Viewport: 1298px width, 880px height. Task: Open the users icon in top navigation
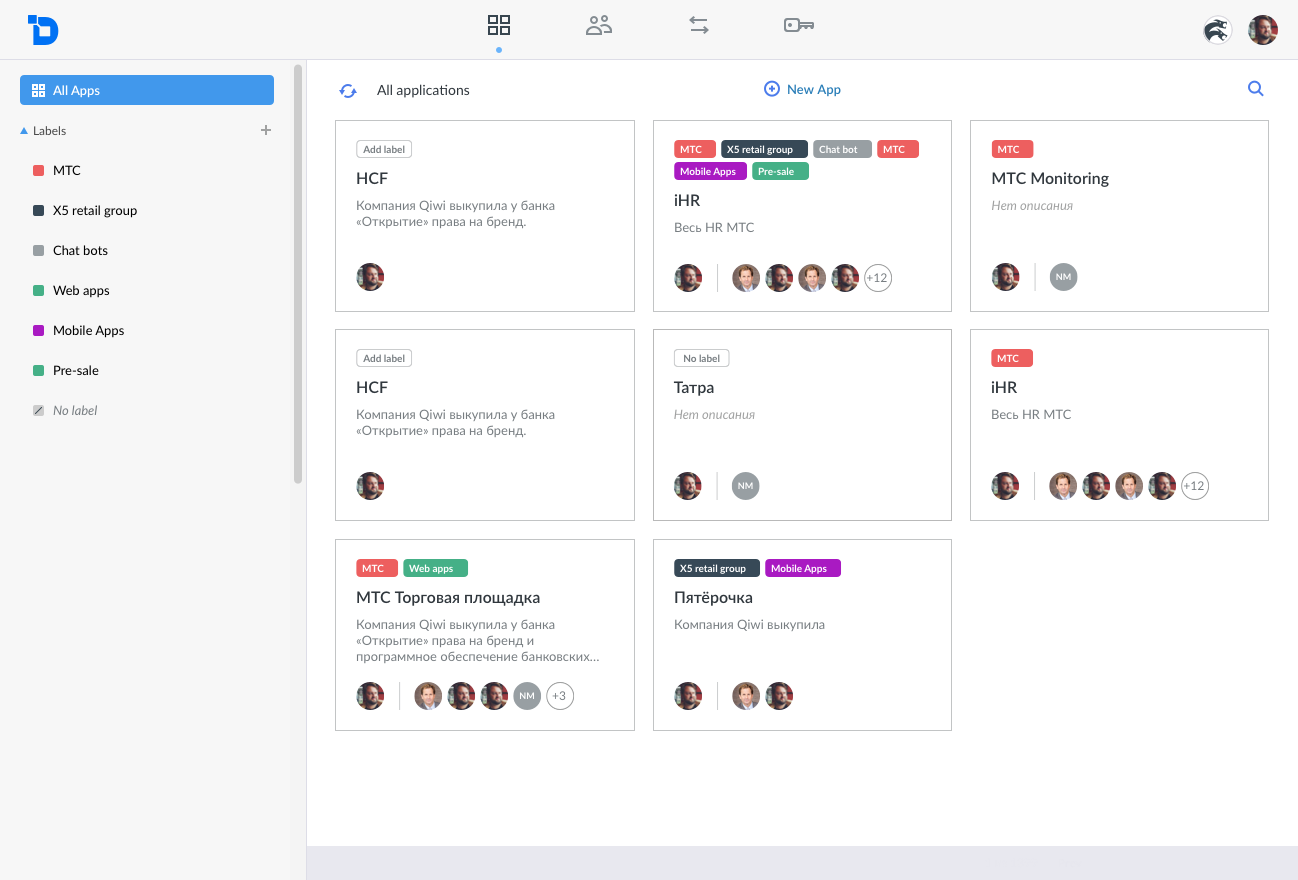(x=599, y=25)
